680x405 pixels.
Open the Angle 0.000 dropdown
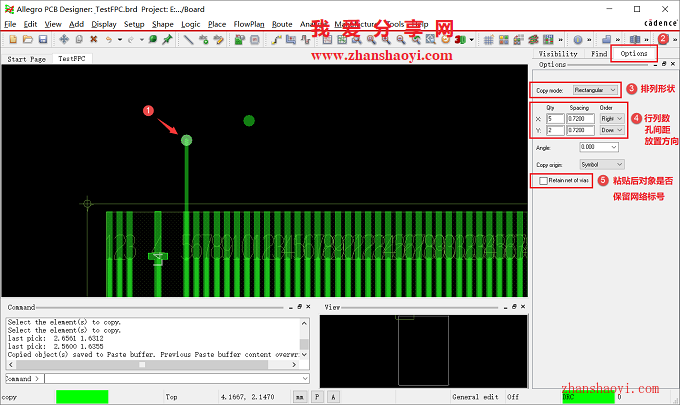pyautogui.click(x=599, y=147)
